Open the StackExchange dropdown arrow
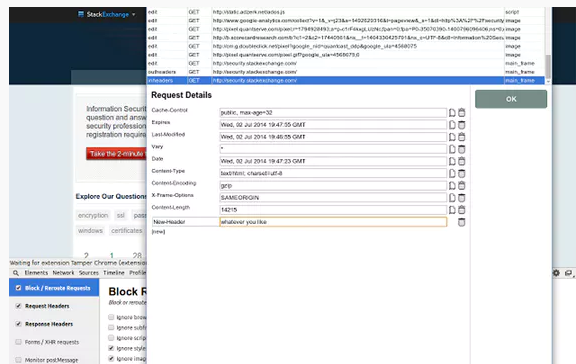 click(x=134, y=14)
